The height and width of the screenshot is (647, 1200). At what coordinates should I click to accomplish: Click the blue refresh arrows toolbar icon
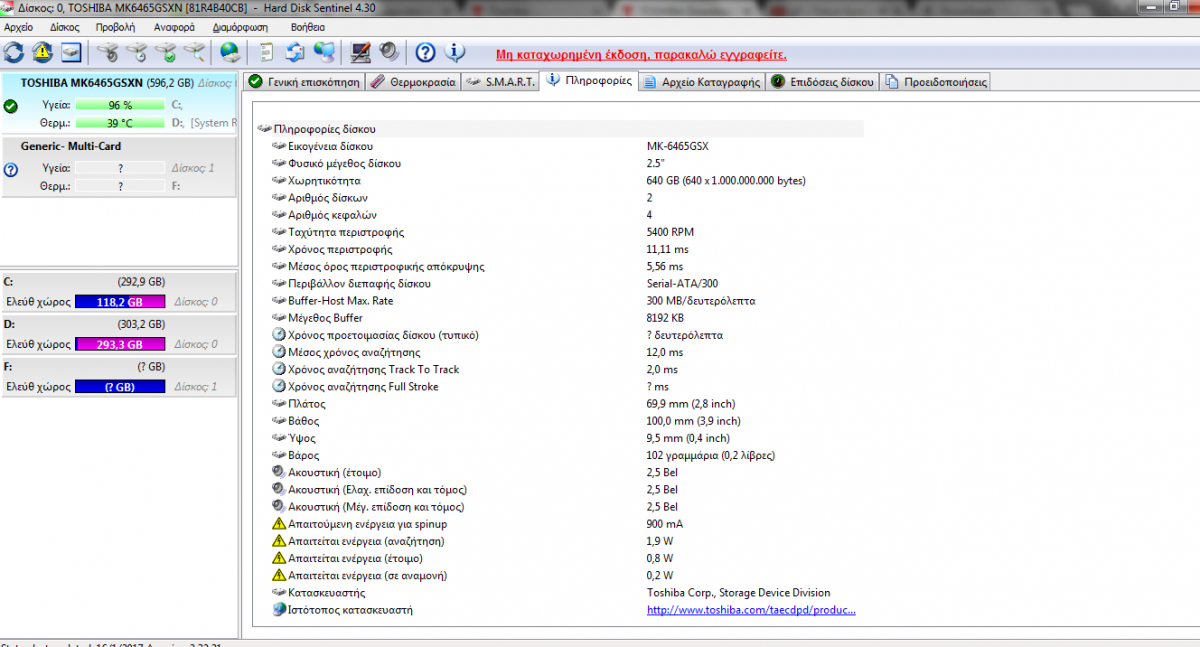(x=14, y=52)
